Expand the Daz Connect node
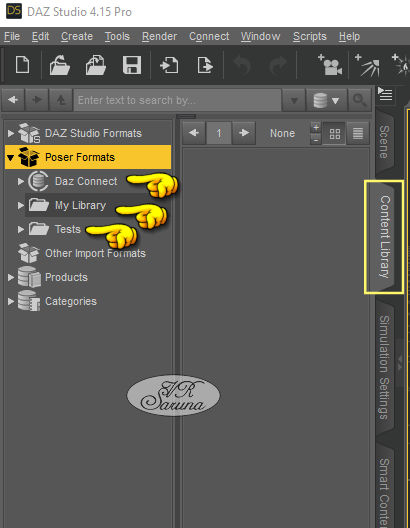This screenshot has height=528, width=410. click(21, 181)
